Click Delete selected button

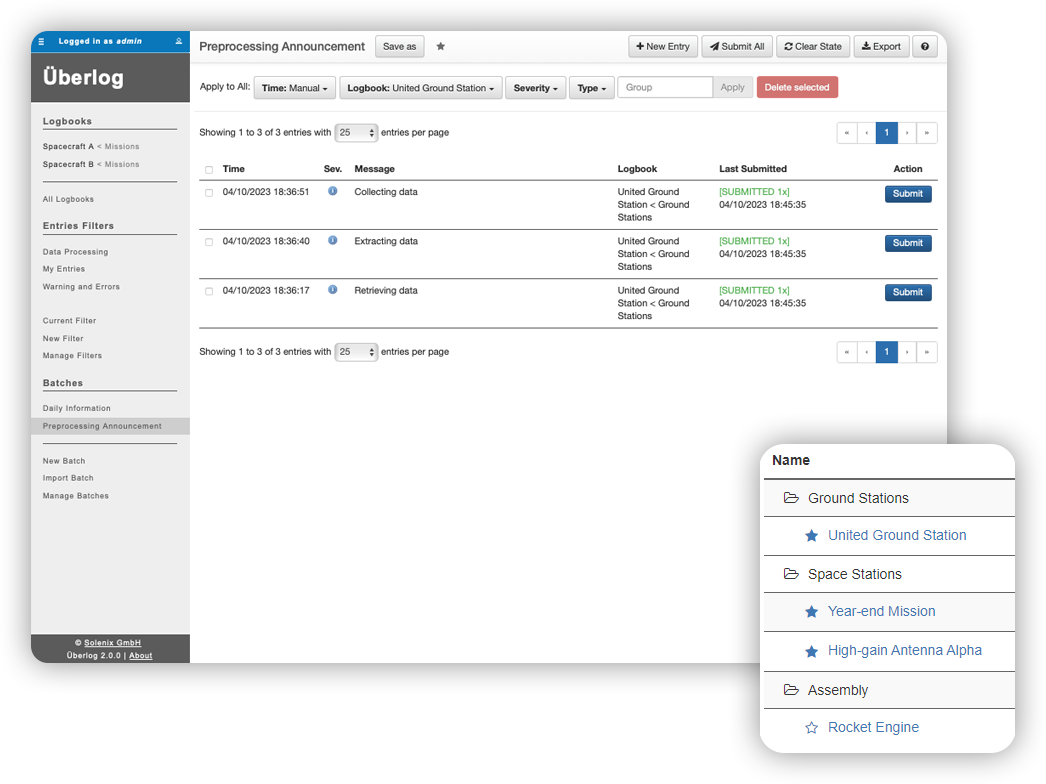(x=797, y=87)
